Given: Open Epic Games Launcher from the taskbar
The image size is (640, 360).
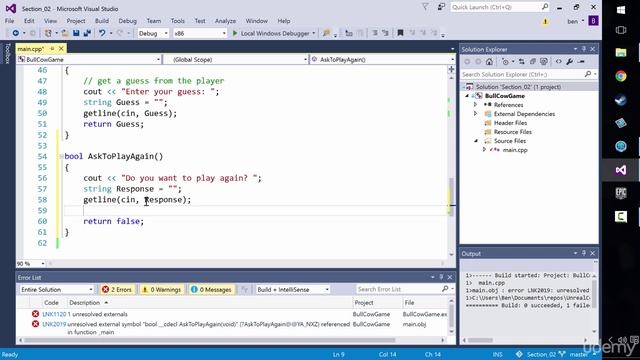Looking at the screenshot, I should (x=621, y=193).
